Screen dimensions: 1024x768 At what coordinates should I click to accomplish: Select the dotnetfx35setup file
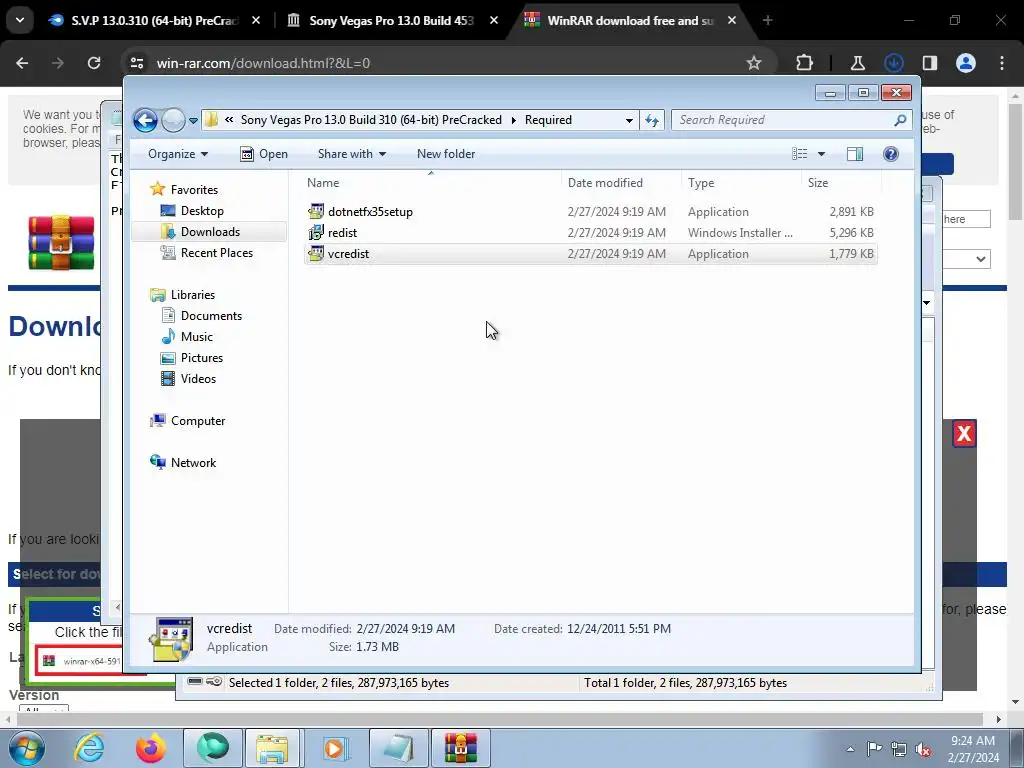pyautogui.click(x=590, y=212)
